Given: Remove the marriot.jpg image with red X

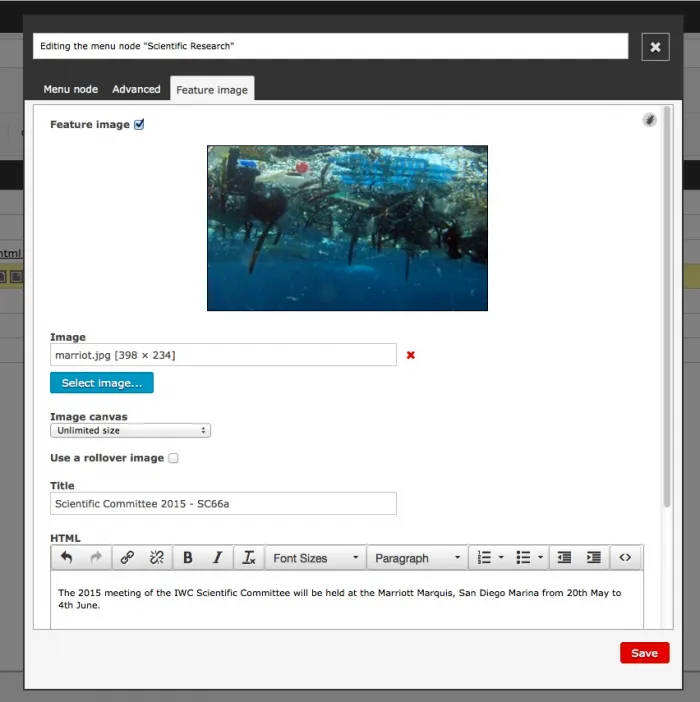Looking at the screenshot, I should pyautogui.click(x=410, y=355).
